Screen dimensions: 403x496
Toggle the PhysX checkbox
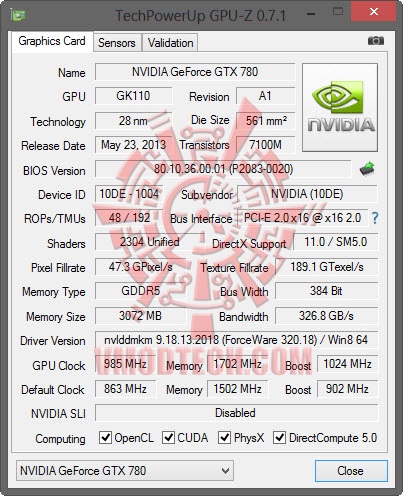224,437
